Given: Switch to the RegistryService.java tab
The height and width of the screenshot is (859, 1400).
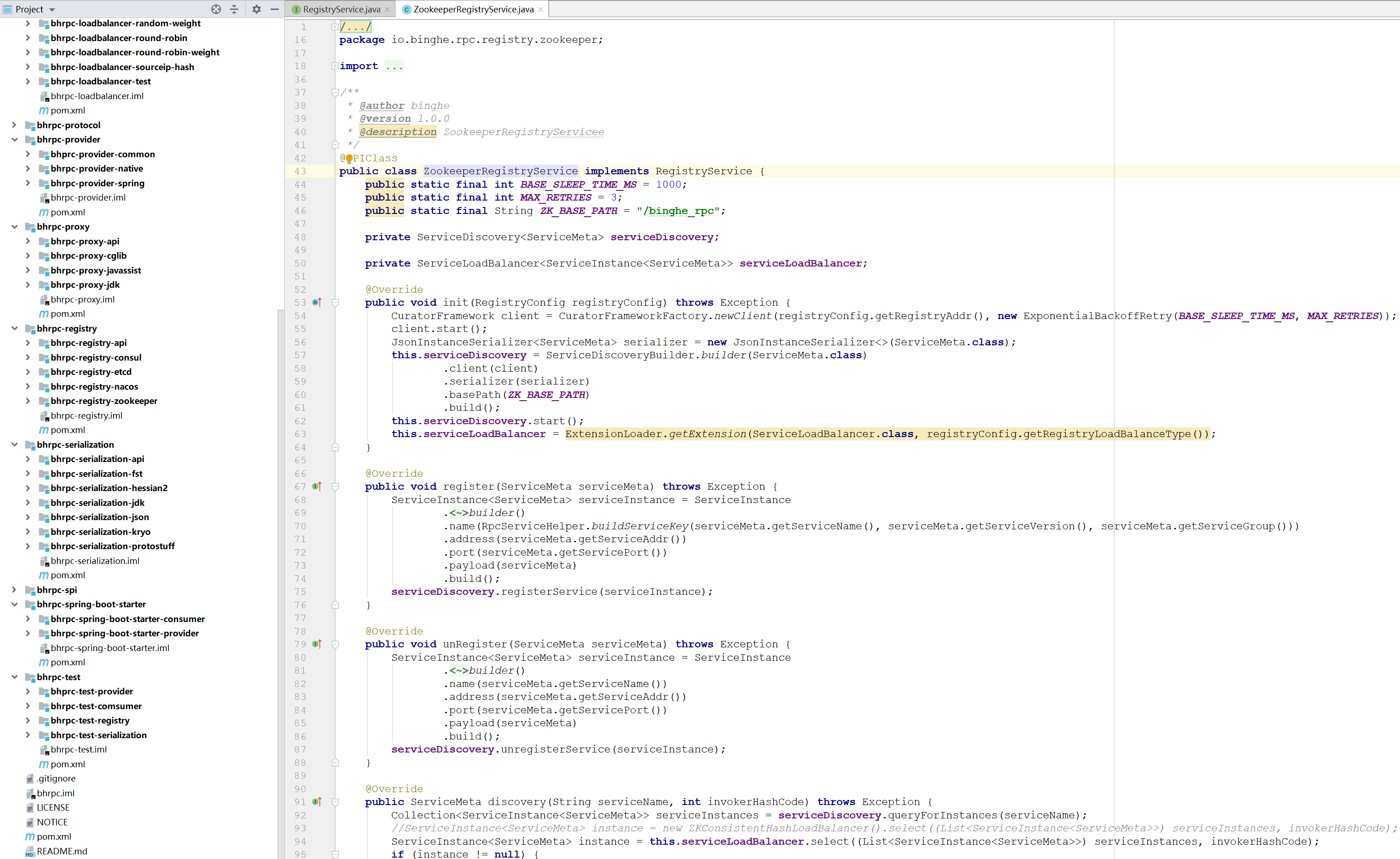Looking at the screenshot, I should tap(341, 9).
